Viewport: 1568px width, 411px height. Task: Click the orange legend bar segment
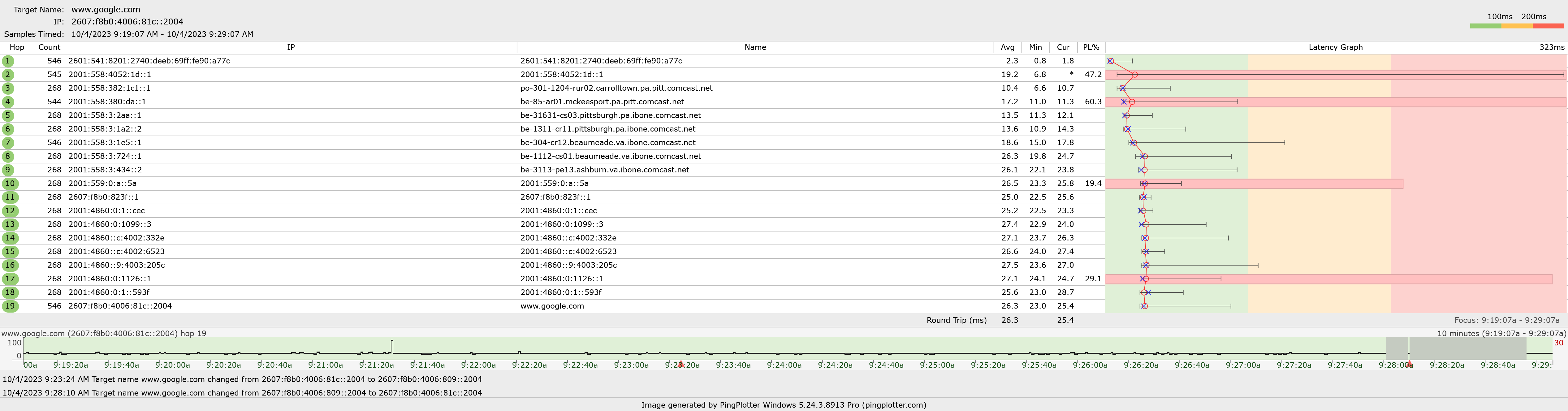[x=1517, y=26]
